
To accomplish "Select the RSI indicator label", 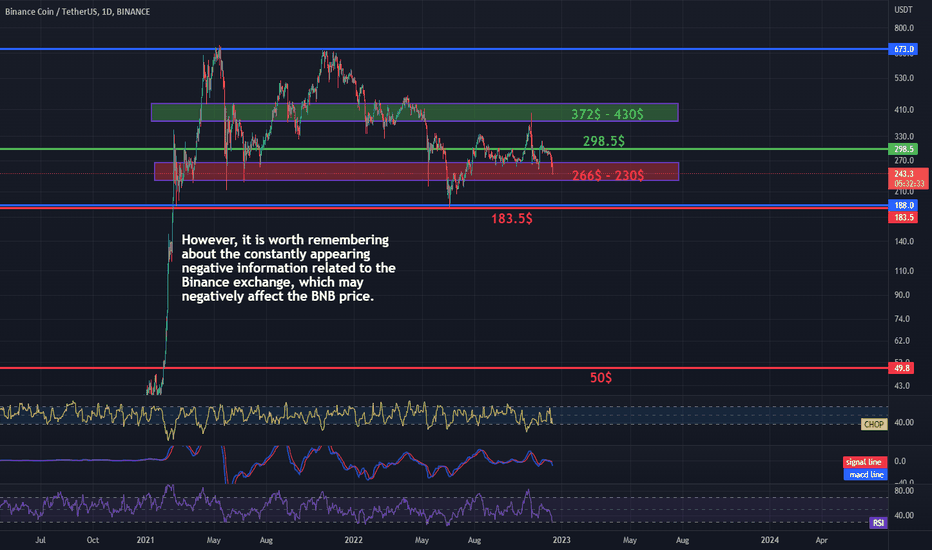I will (x=878, y=523).
